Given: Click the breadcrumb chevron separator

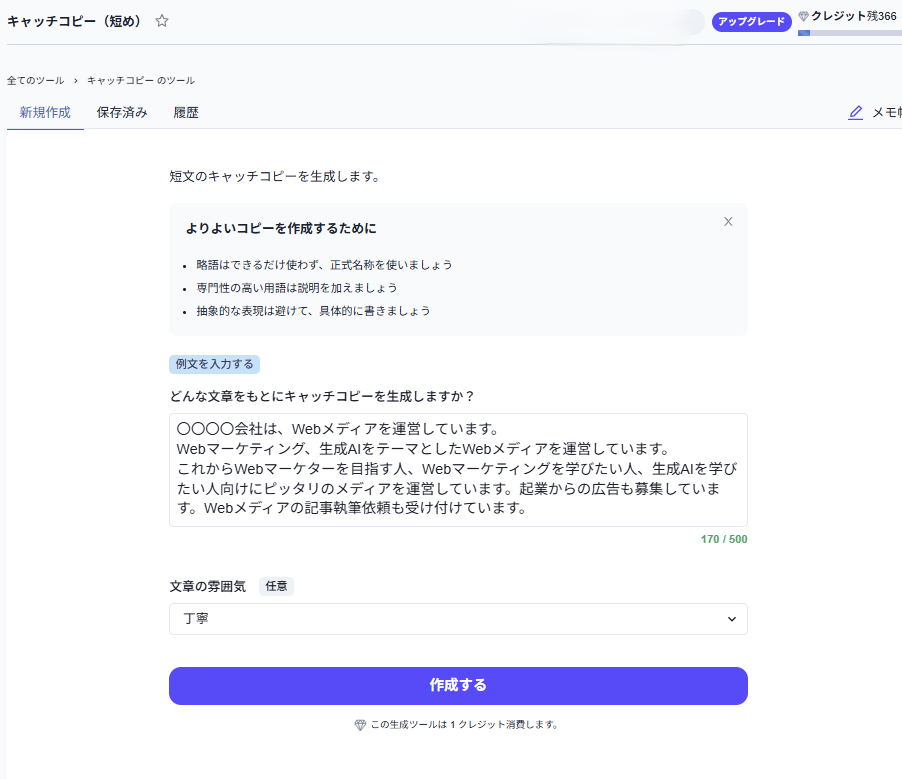Looking at the screenshot, I should pyautogui.click(x=75, y=81).
